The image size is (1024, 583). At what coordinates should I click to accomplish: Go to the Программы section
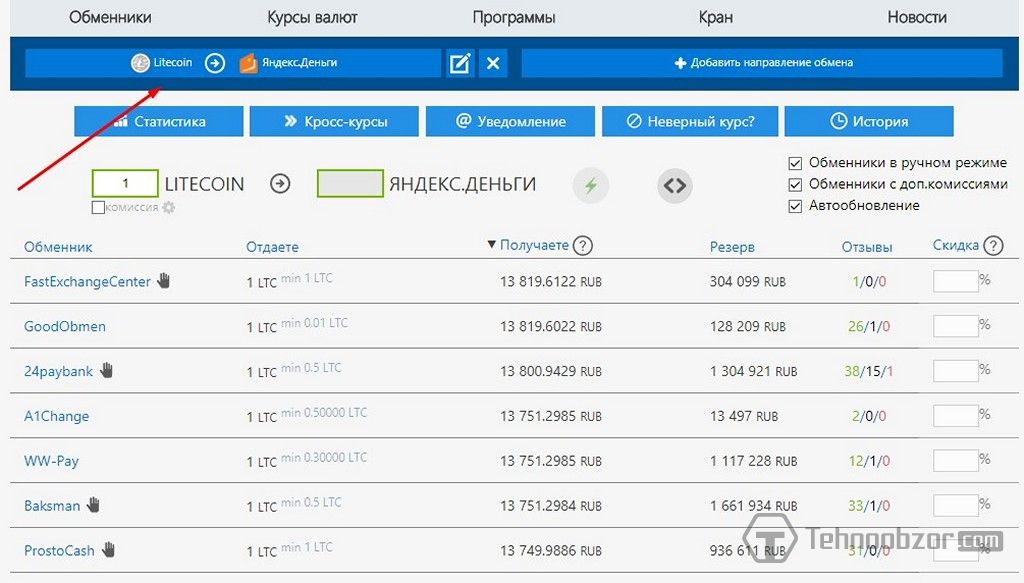pos(514,18)
